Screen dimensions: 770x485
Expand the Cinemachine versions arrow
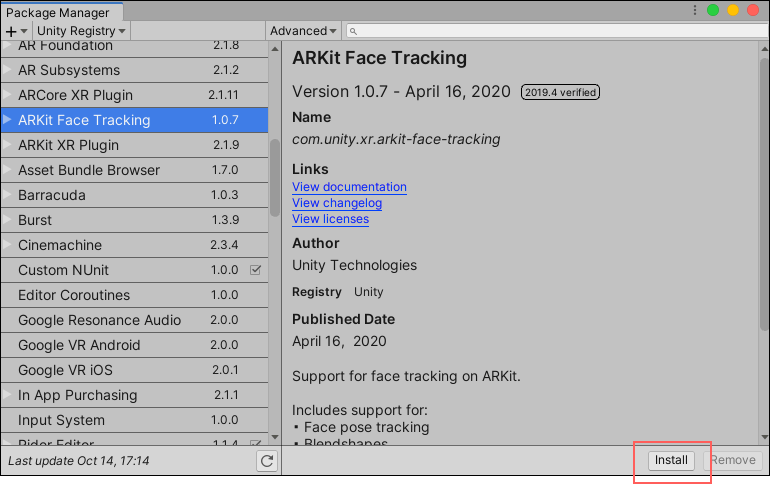7,245
